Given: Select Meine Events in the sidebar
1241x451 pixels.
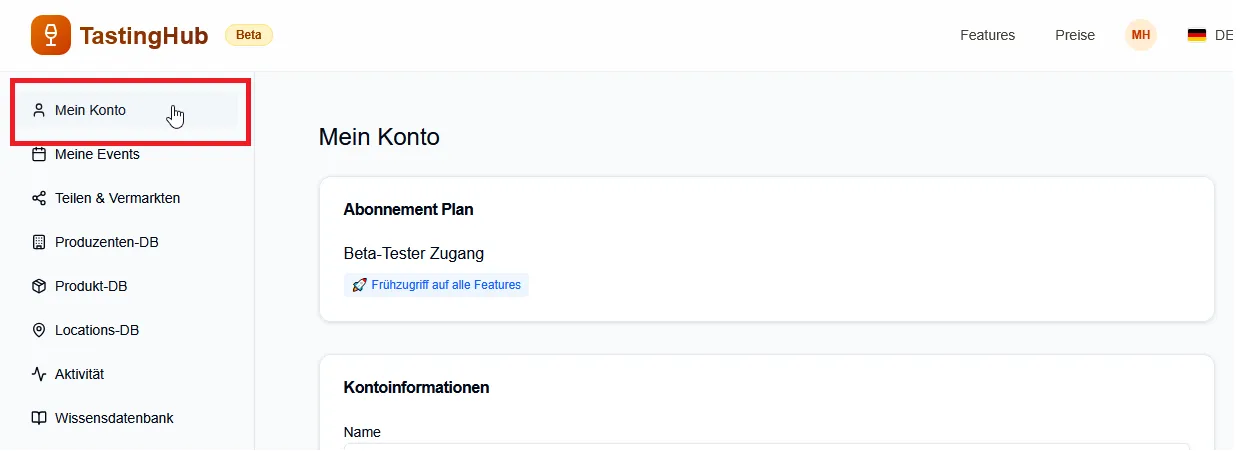Looking at the screenshot, I should point(97,154).
